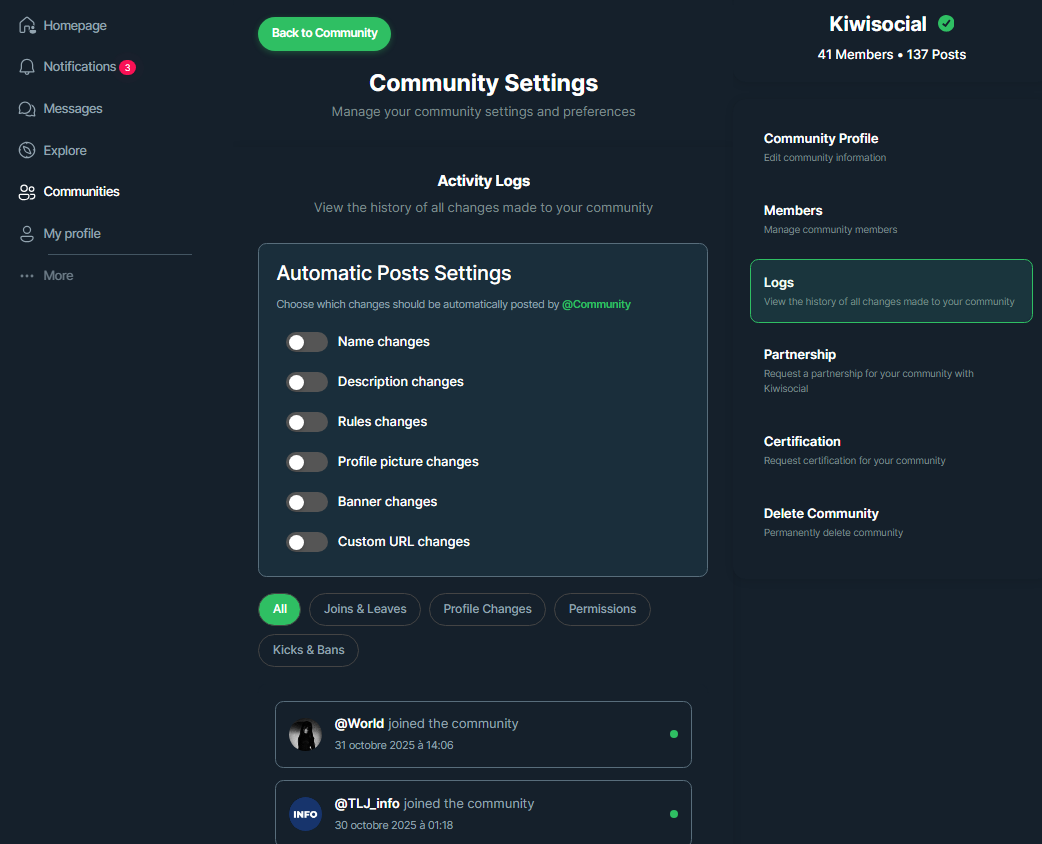1042x844 pixels.
Task: Activate the Custom URL changes toggle
Action: pos(307,541)
